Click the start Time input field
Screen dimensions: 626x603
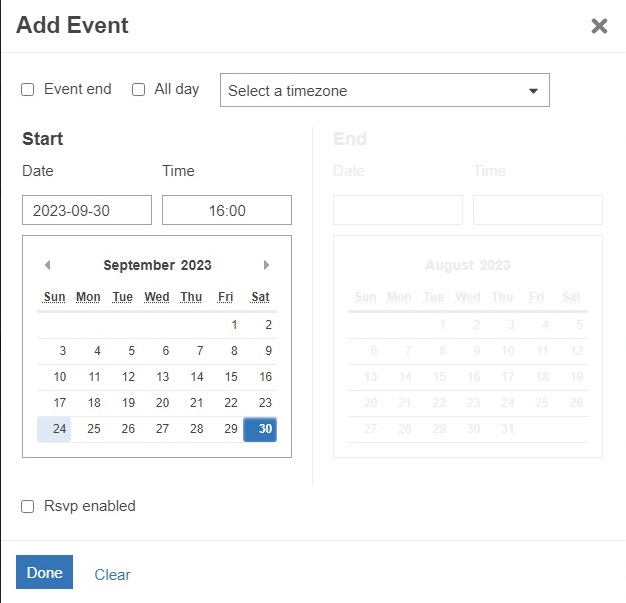pos(227,210)
